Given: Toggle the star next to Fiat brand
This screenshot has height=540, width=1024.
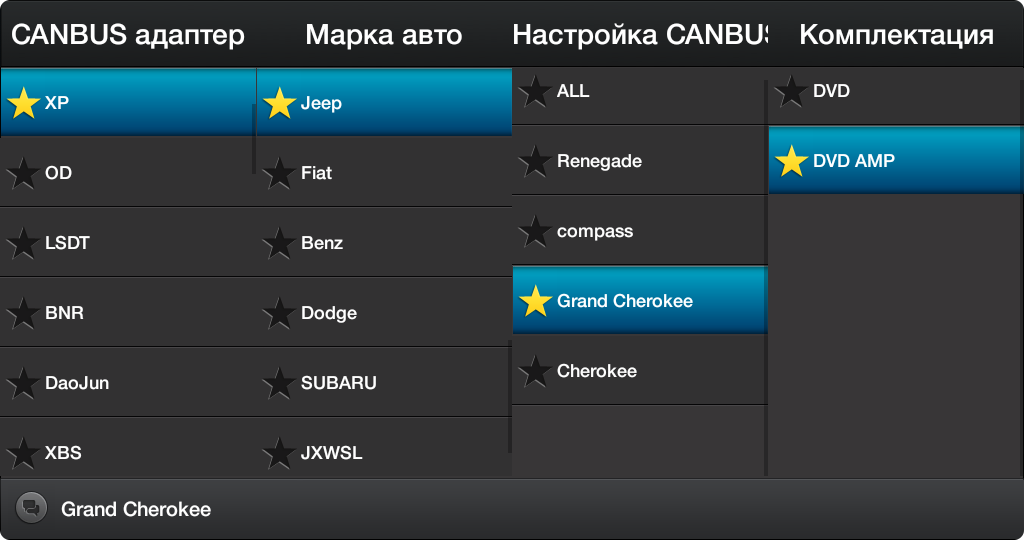Looking at the screenshot, I should pyautogui.click(x=279, y=173).
